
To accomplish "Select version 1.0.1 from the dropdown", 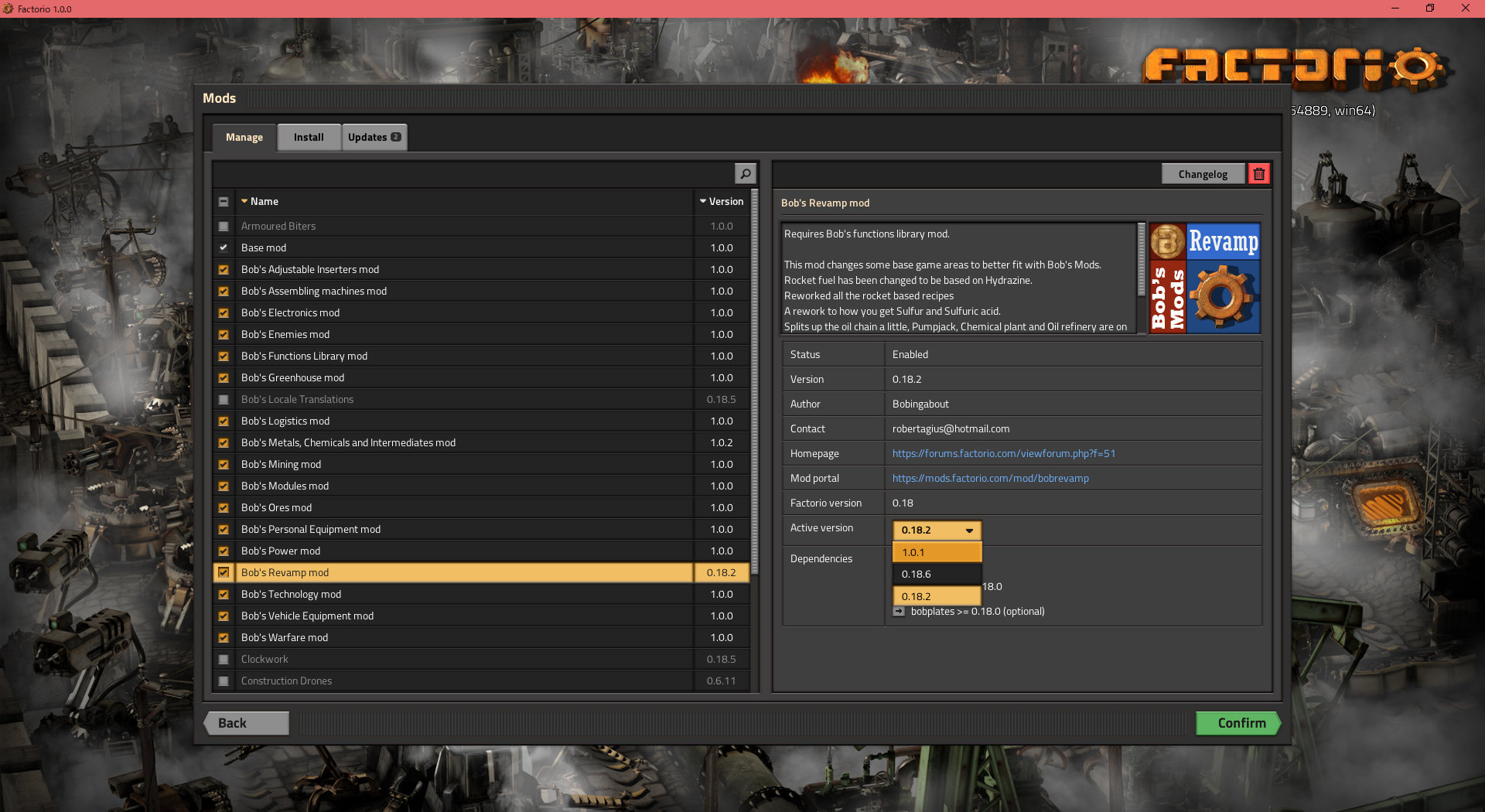I will point(937,552).
